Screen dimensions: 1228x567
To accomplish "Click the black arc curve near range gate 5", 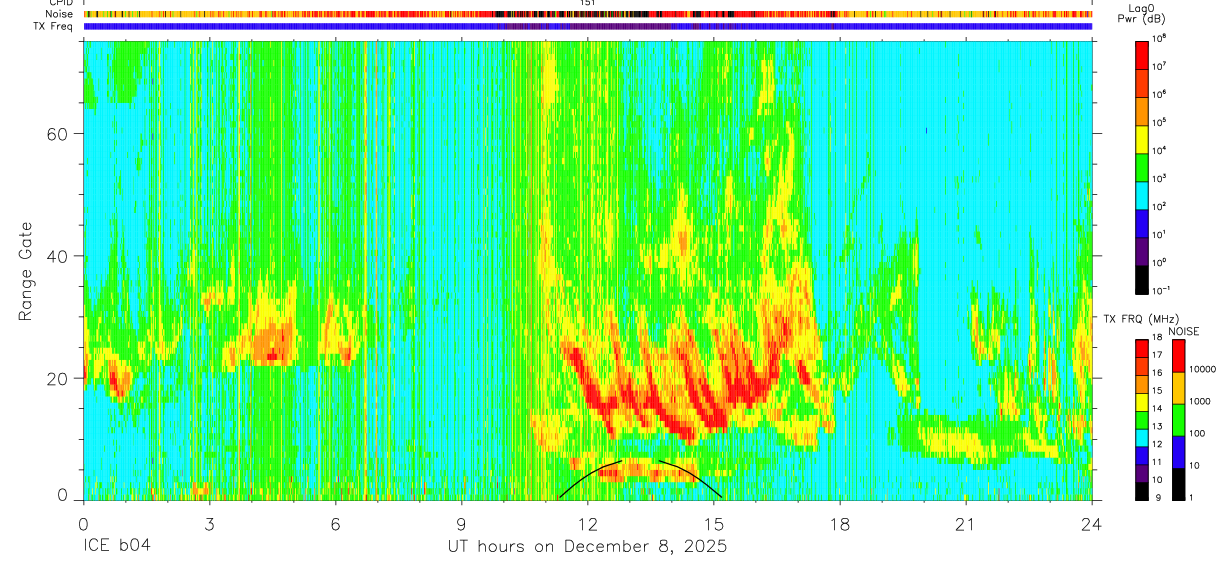I will point(640,478).
